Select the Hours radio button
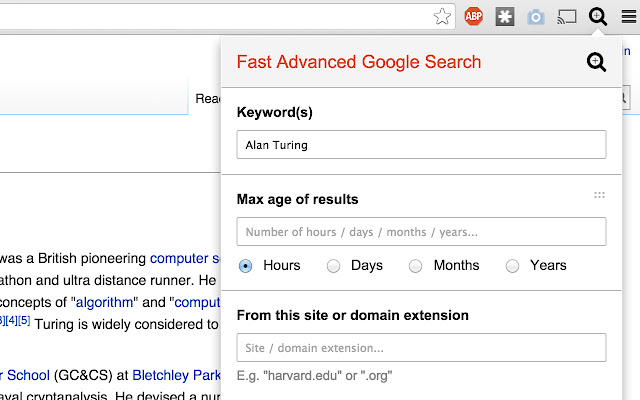This screenshot has width=640, height=400. pyautogui.click(x=245, y=266)
